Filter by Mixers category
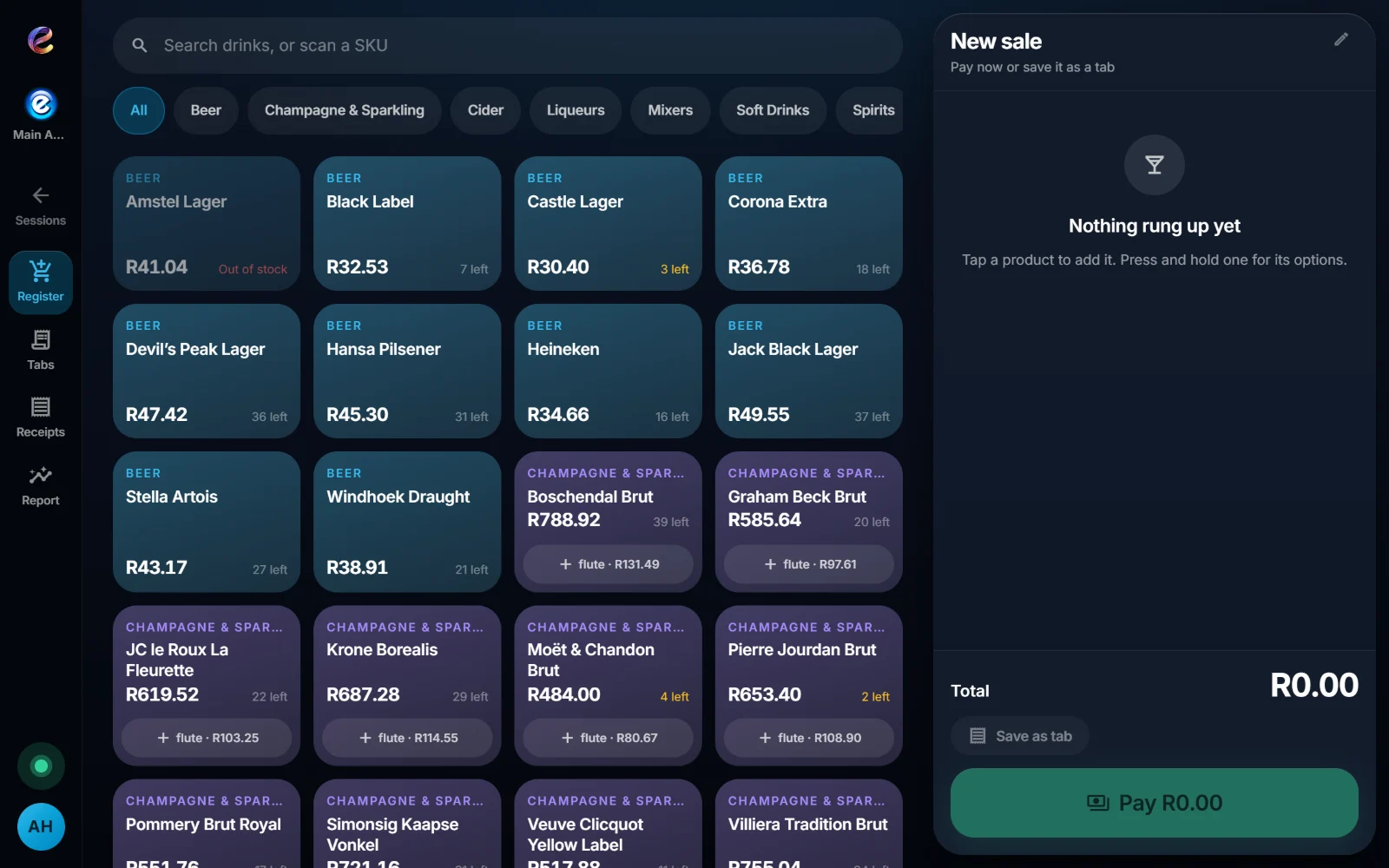 click(x=670, y=110)
